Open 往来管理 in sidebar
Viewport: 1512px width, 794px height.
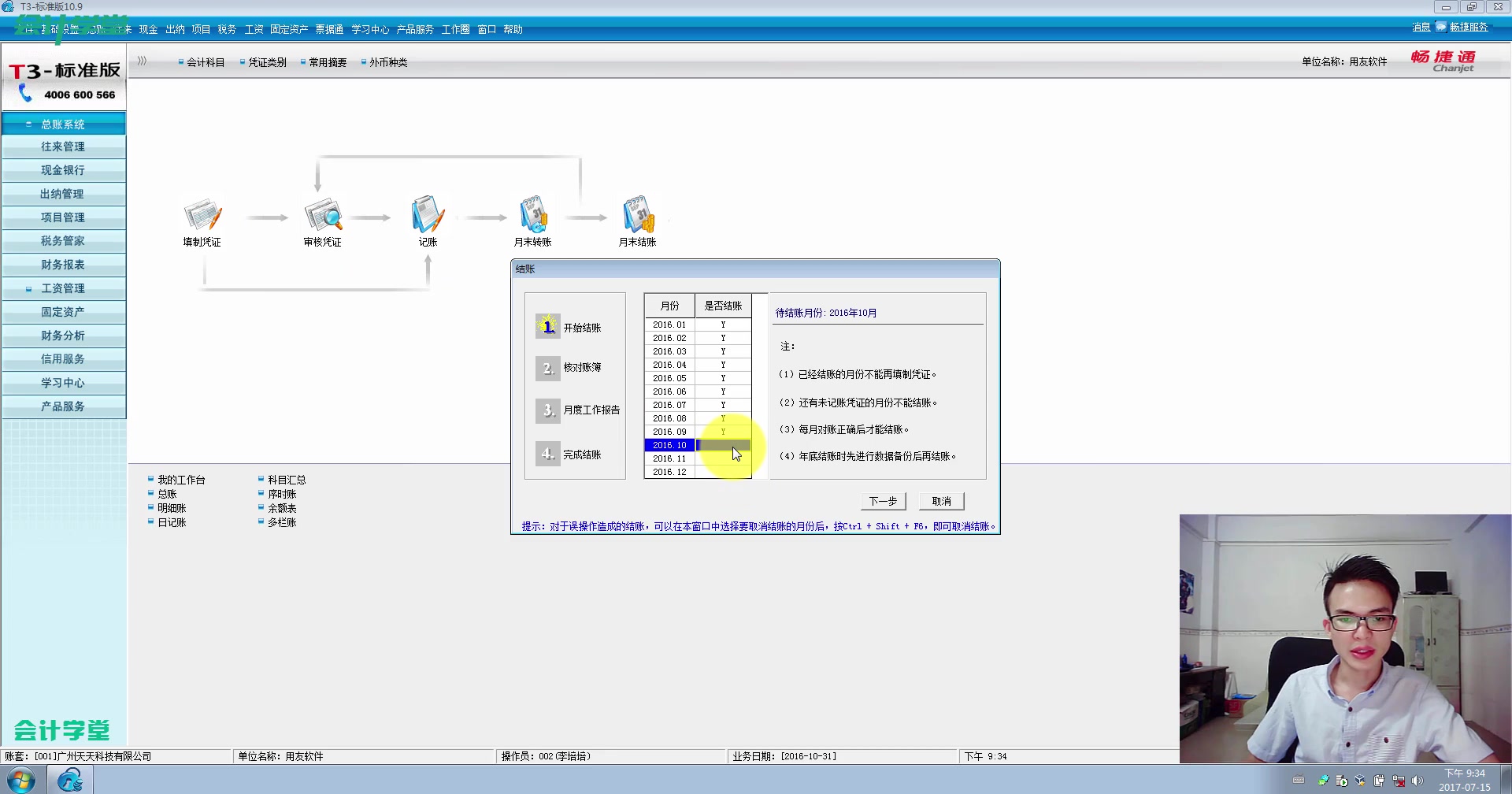tap(64, 147)
